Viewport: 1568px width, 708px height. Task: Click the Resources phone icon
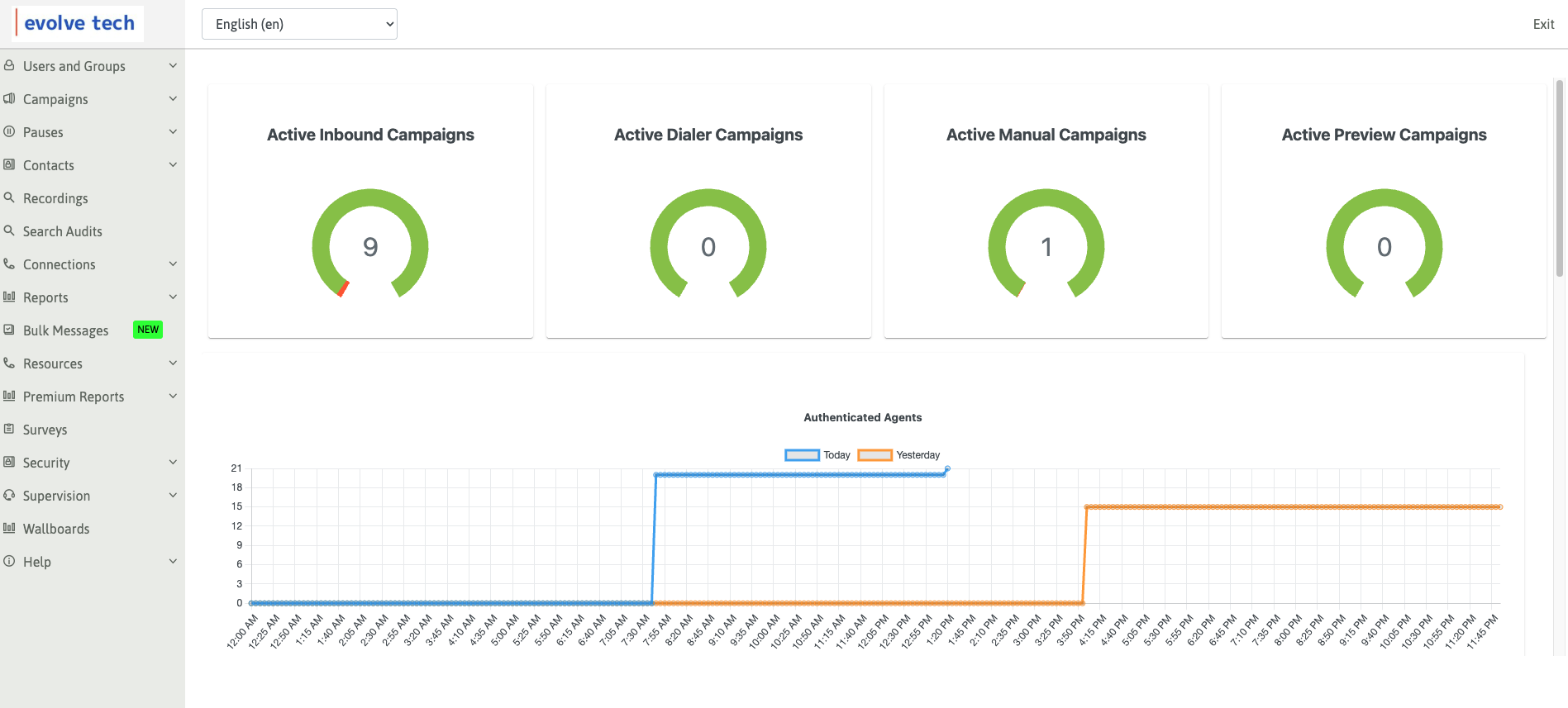[9, 363]
